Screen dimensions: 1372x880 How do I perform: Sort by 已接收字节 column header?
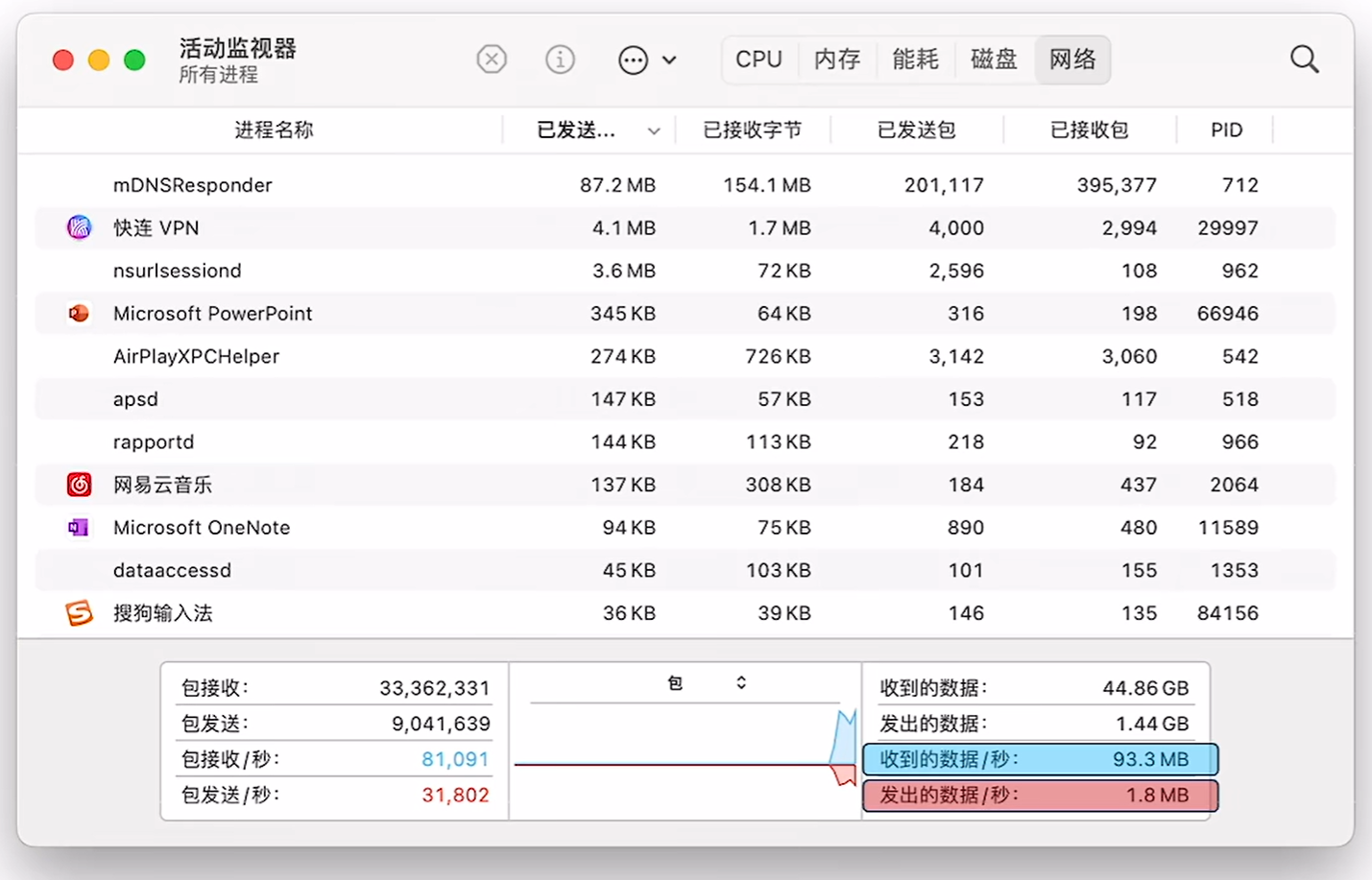pyautogui.click(x=753, y=130)
